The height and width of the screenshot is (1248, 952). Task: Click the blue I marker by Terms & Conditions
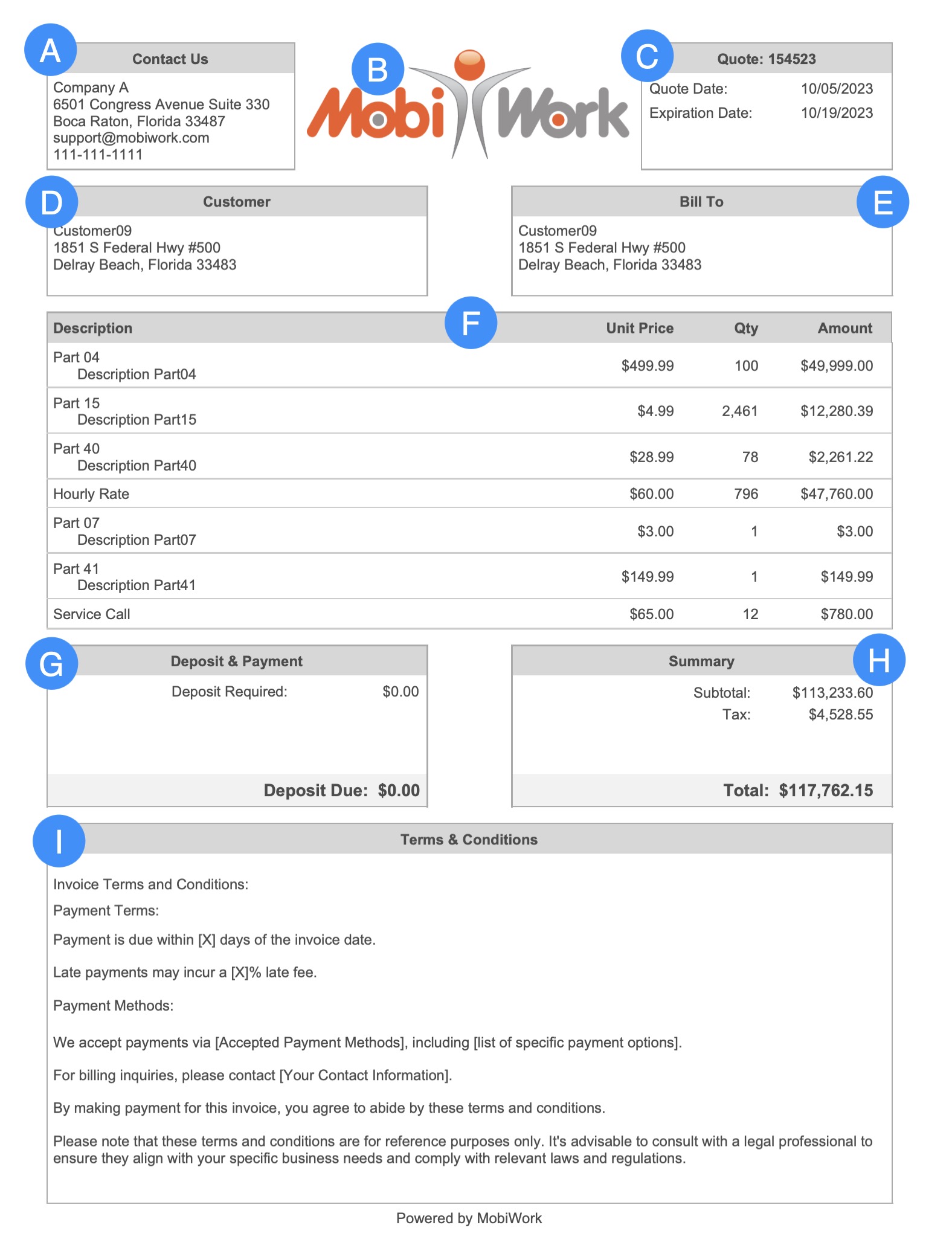(x=59, y=841)
